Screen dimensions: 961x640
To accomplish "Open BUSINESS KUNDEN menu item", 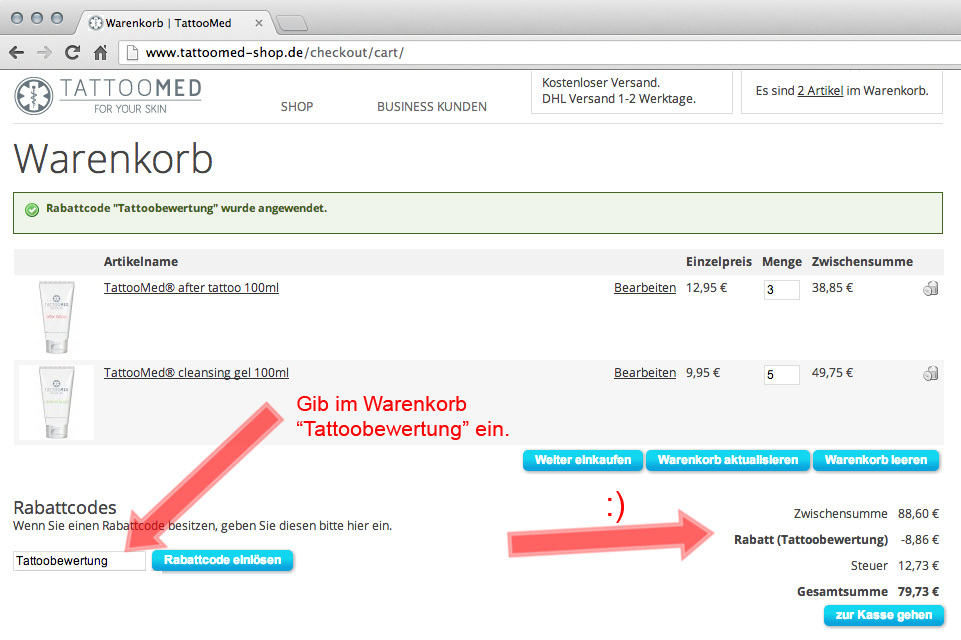I will pos(432,107).
